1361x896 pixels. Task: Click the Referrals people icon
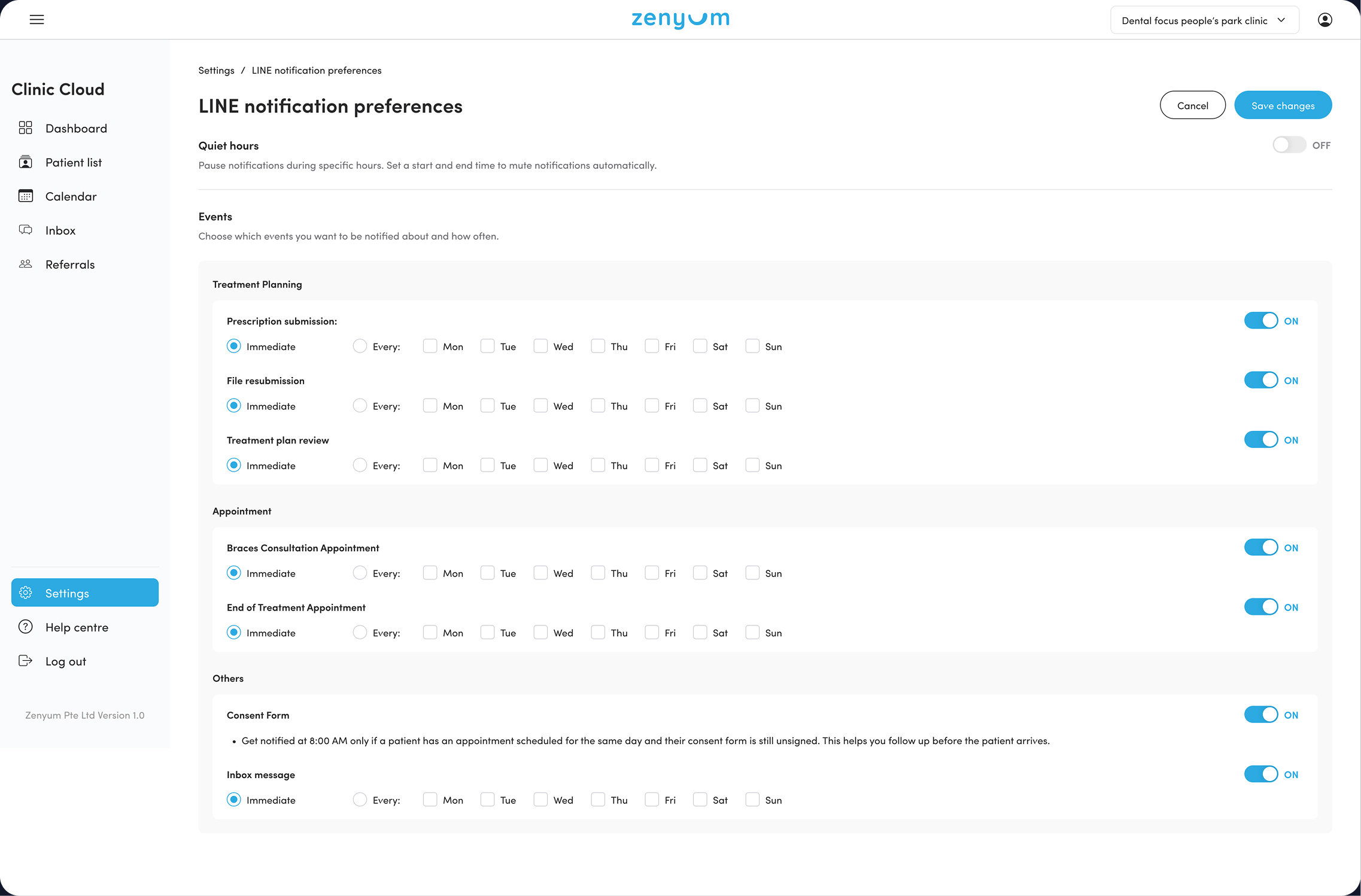(25, 264)
